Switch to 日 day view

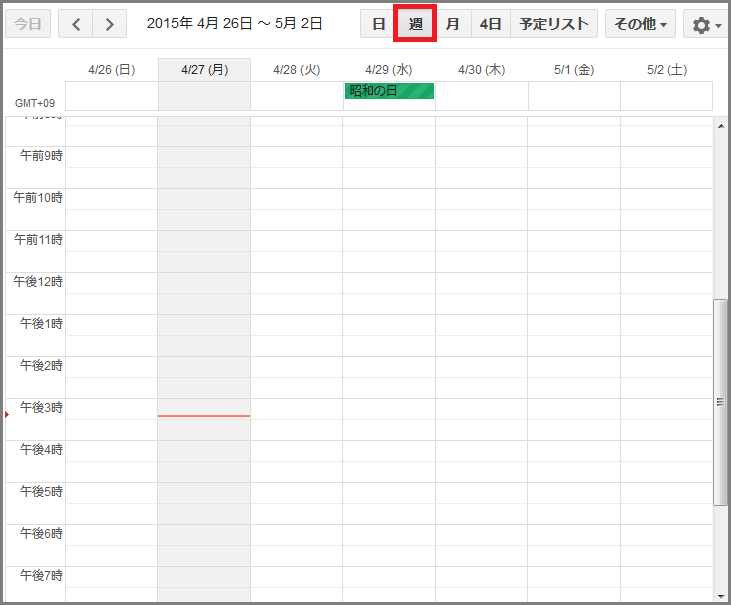coord(379,24)
